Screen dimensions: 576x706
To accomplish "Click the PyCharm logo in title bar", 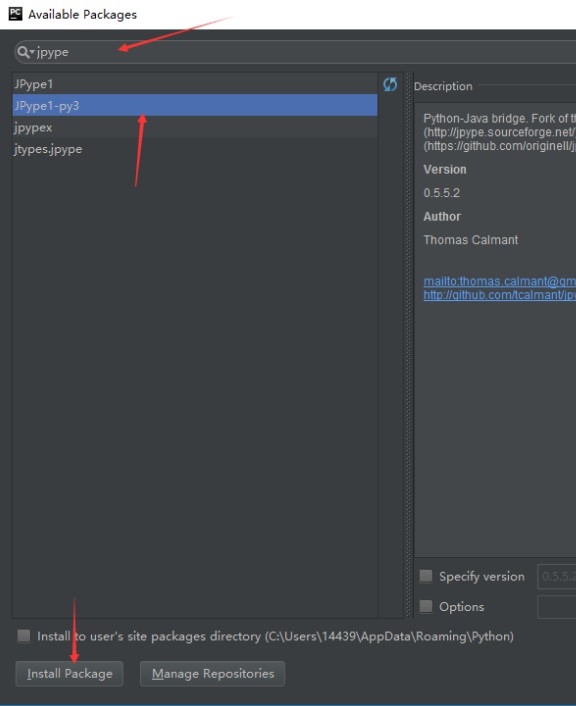I will (15, 14).
